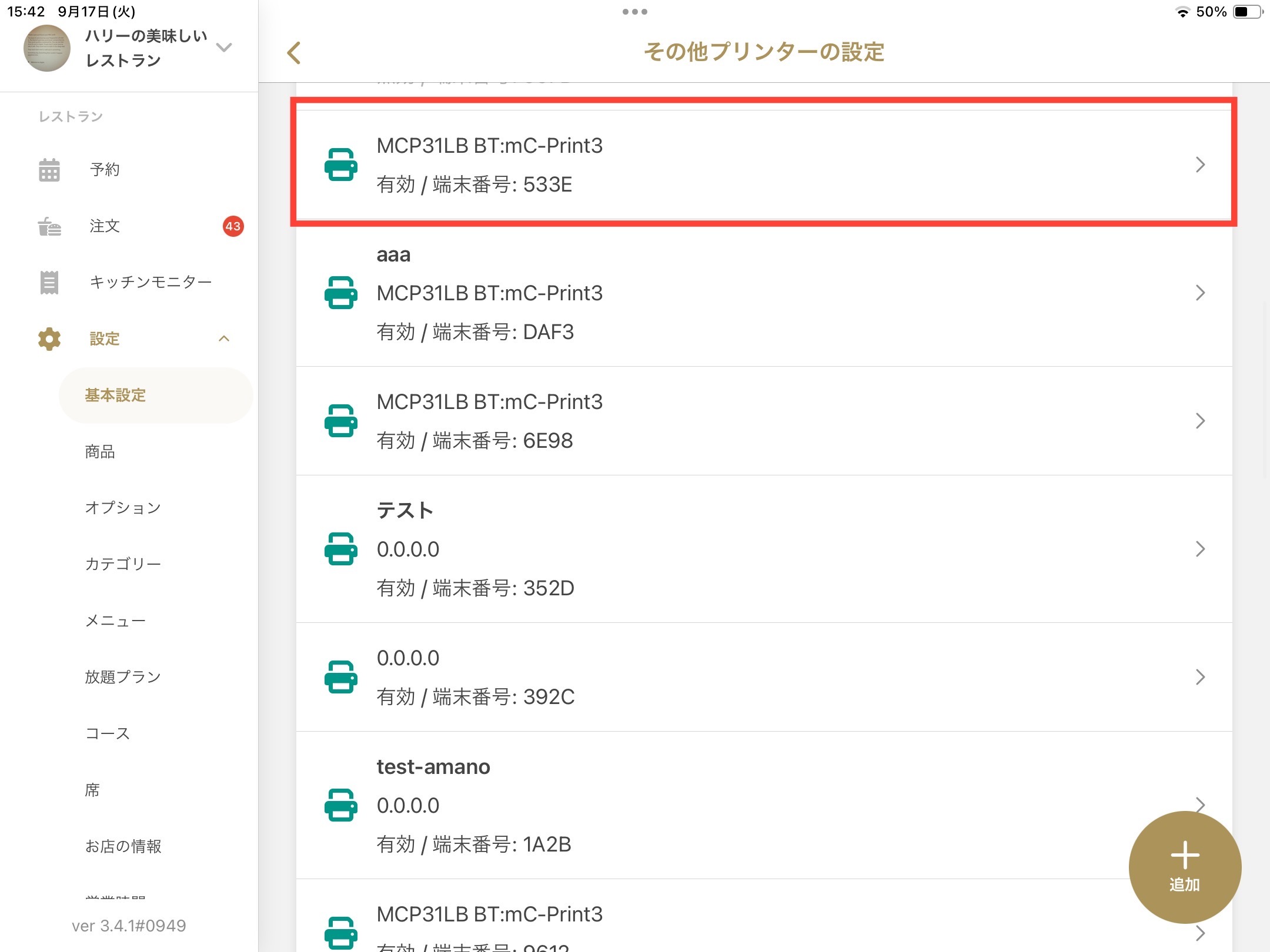Expand chevron for terminal DAF3 printer
Screen dimensions: 1270x952
[x=1201, y=293]
